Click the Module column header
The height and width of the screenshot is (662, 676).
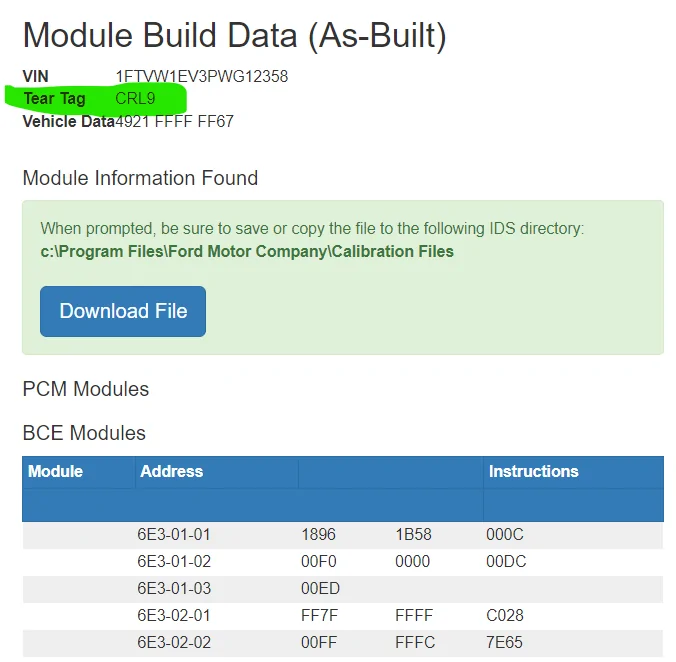pos(56,471)
